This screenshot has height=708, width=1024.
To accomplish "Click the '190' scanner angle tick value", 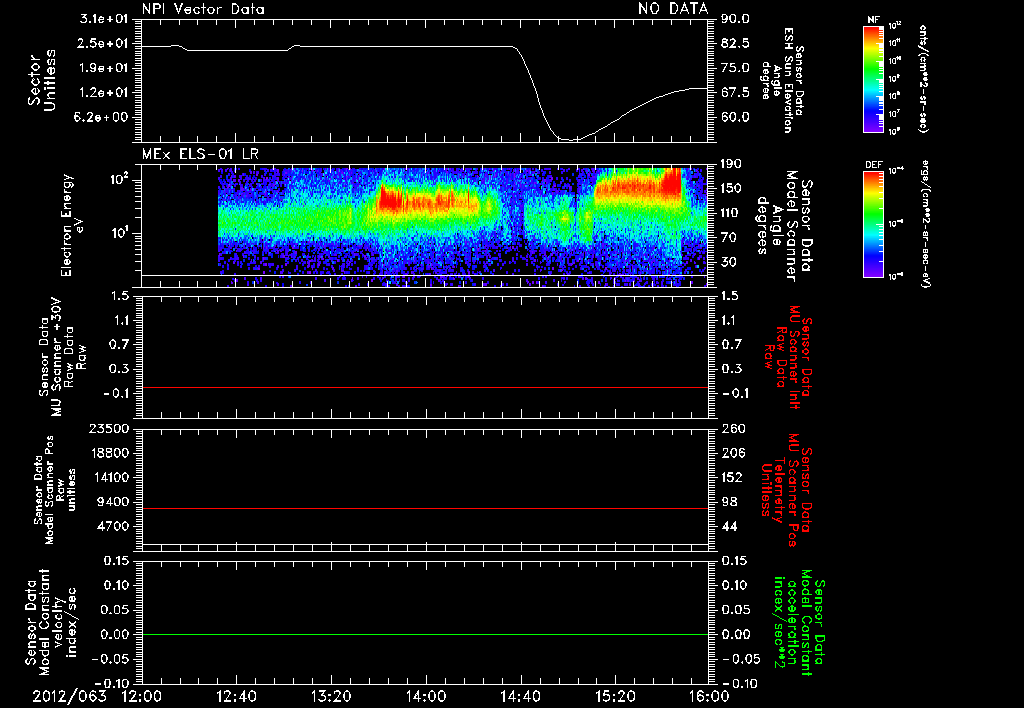I will tap(731, 164).
